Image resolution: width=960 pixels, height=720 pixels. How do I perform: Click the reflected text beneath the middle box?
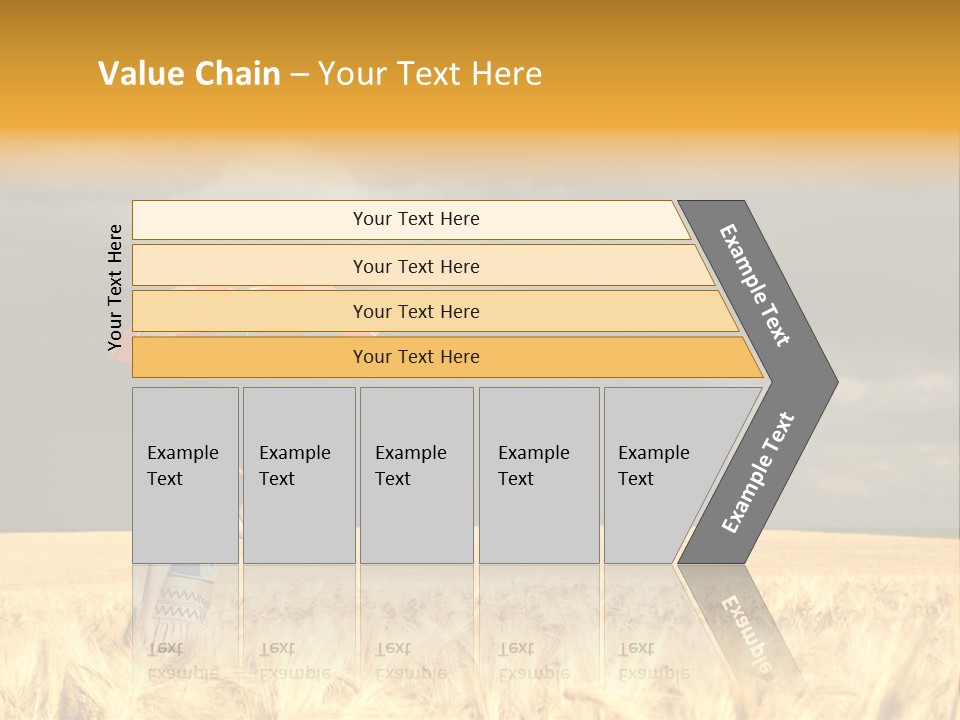(411, 660)
